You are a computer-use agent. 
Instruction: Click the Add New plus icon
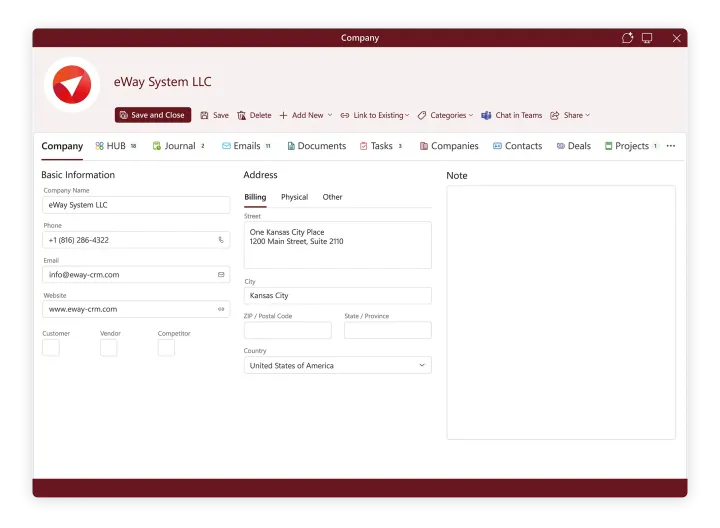pos(283,115)
